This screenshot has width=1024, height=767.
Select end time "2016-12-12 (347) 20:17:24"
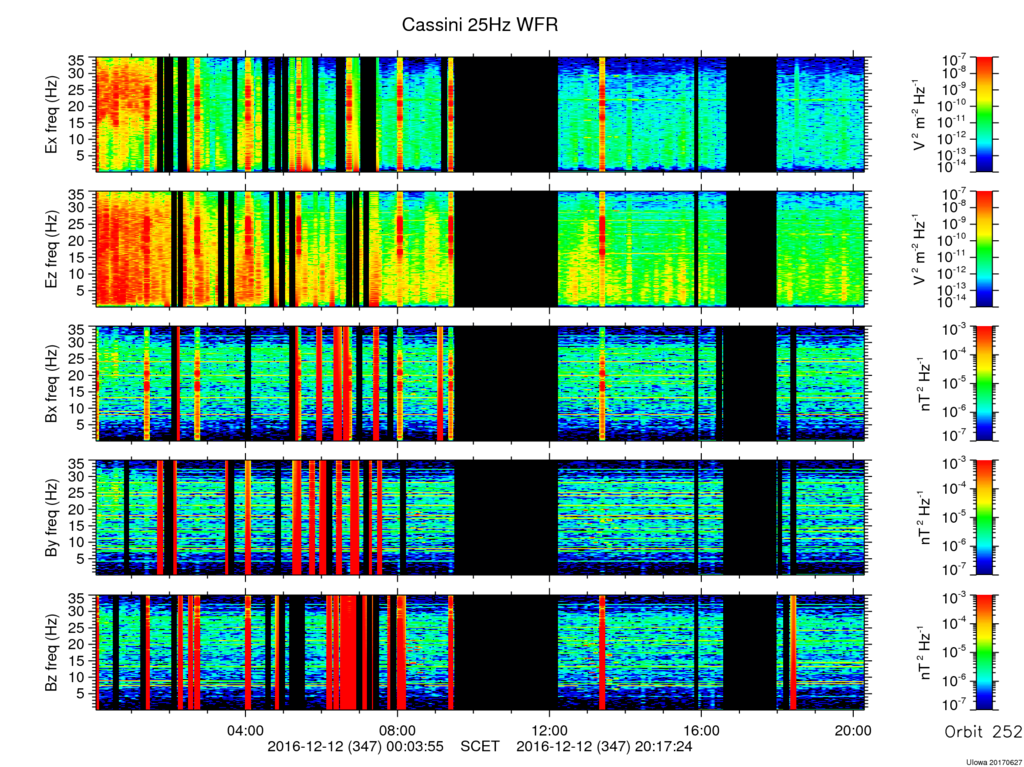tap(604, 746)
